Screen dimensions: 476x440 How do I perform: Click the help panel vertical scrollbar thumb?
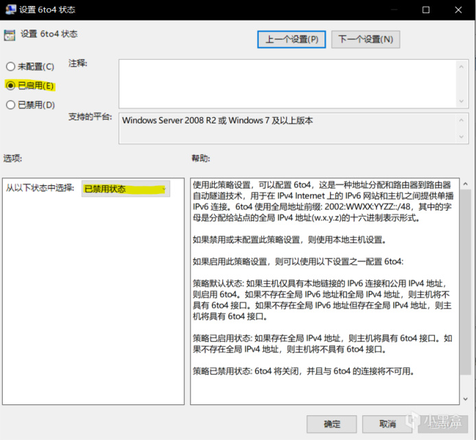pyautogui.click(x=465, y=283)
